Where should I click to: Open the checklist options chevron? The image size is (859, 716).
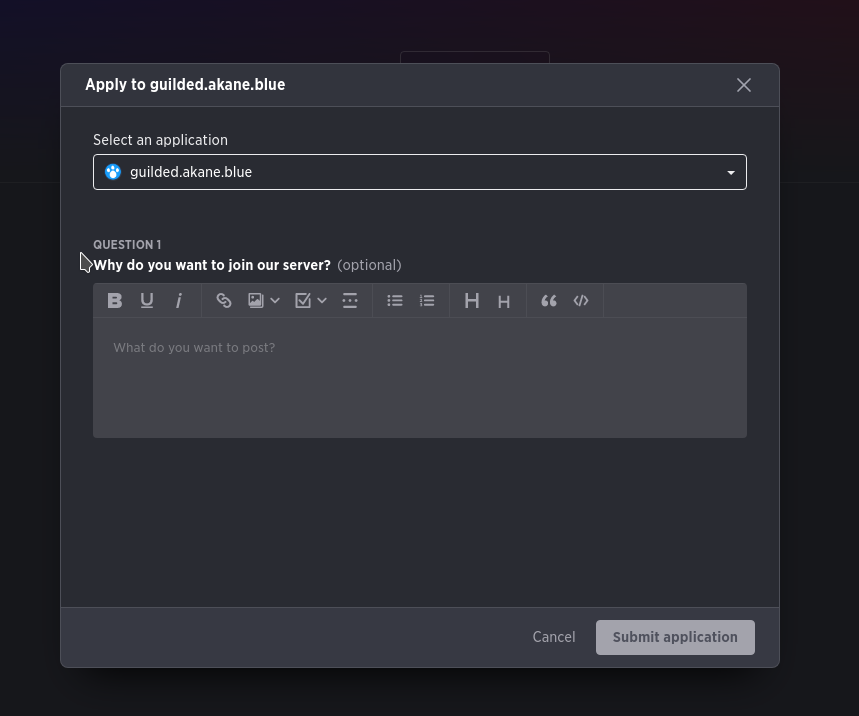pos(322,301)
